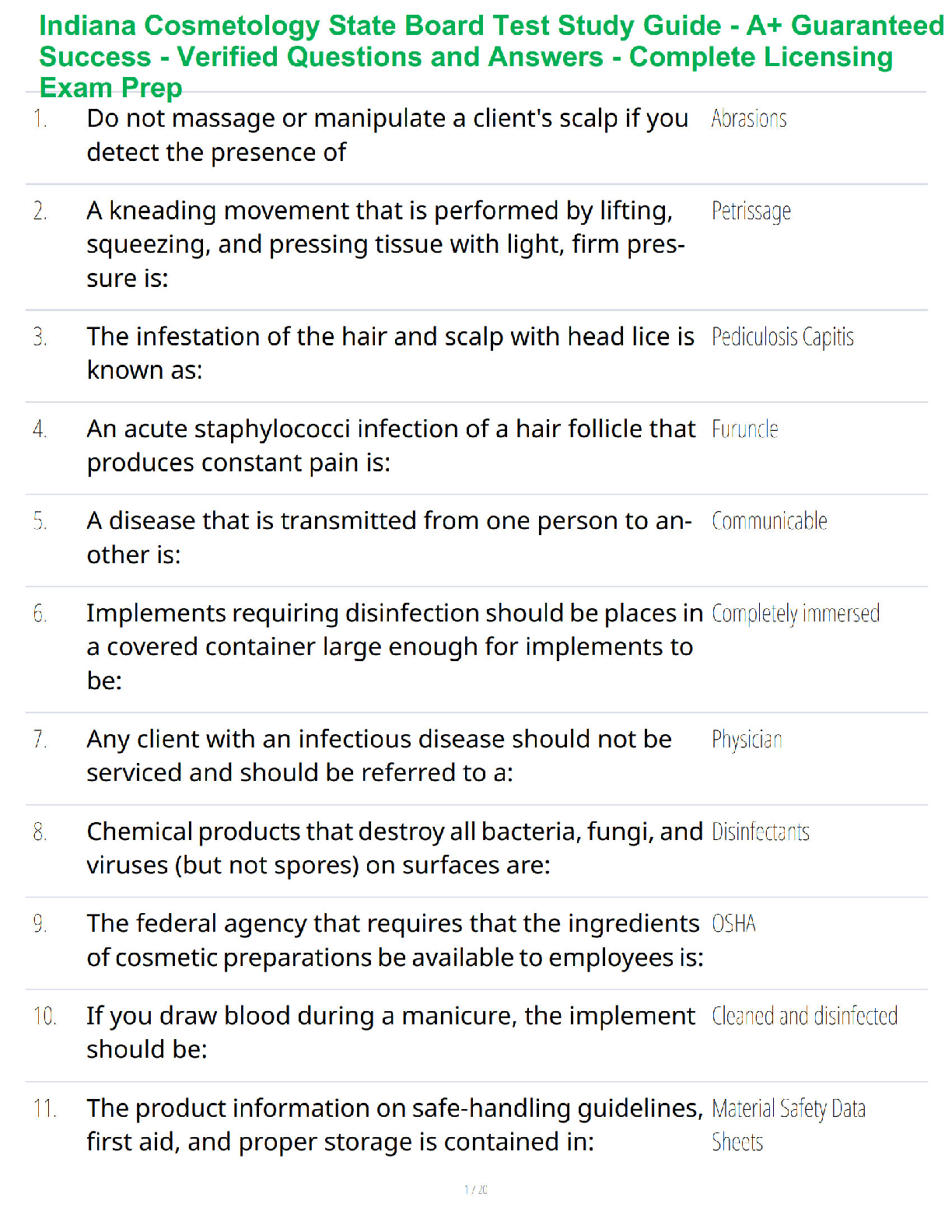Select the "Pediculosis Capitis" answer text
952x1232 pixels.
(782, 338)
